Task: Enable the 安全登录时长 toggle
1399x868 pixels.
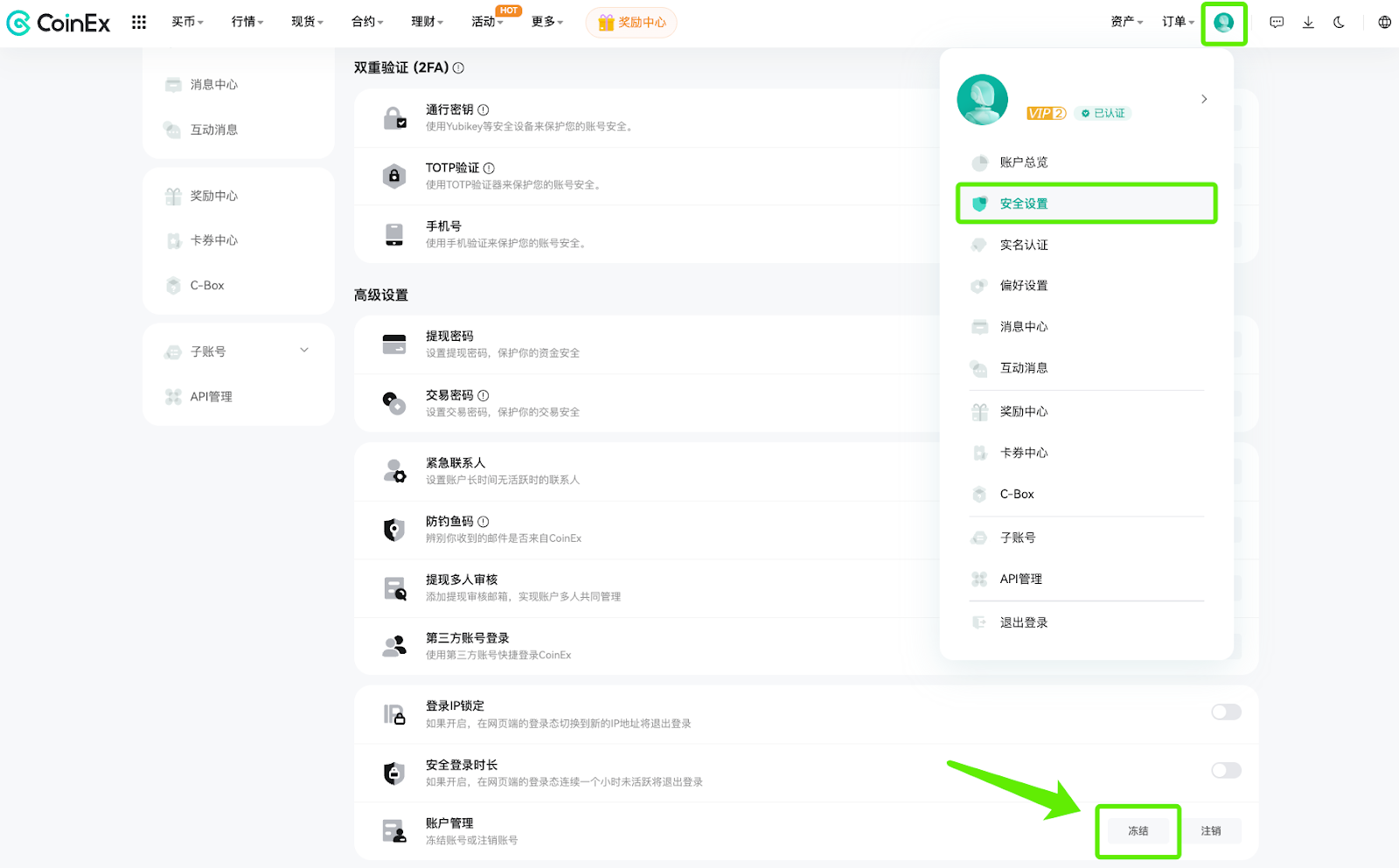Action: (x=1226, y=770)
